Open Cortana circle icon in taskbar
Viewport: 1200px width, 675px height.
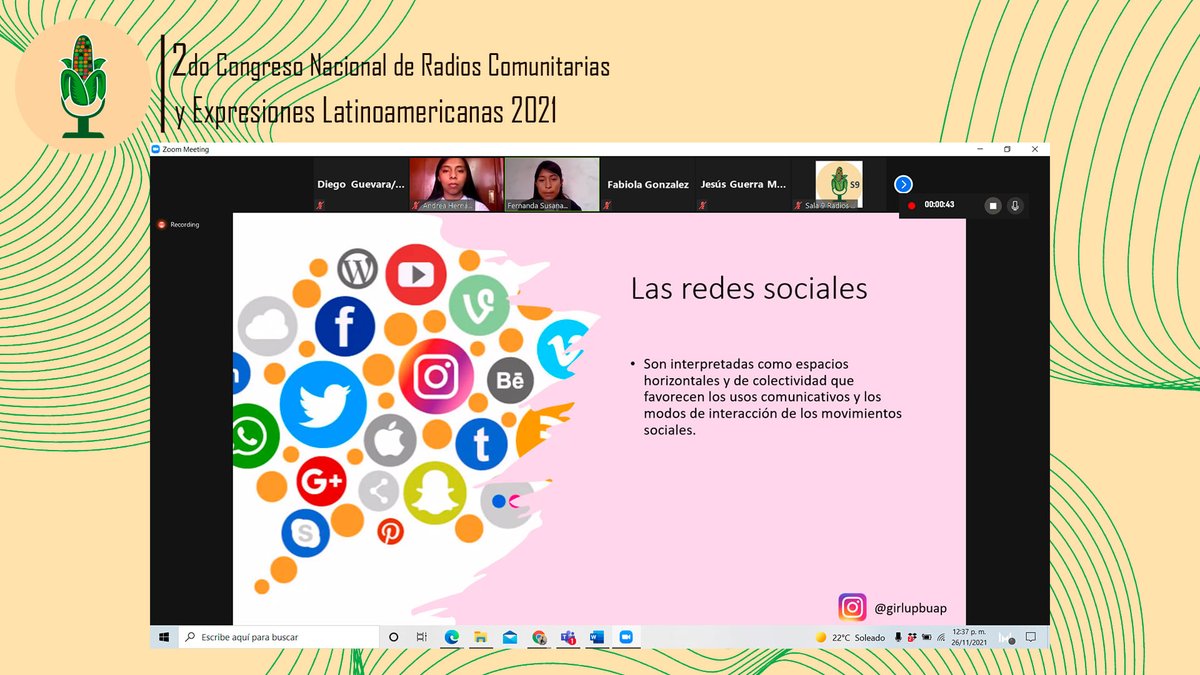point(393,637)
